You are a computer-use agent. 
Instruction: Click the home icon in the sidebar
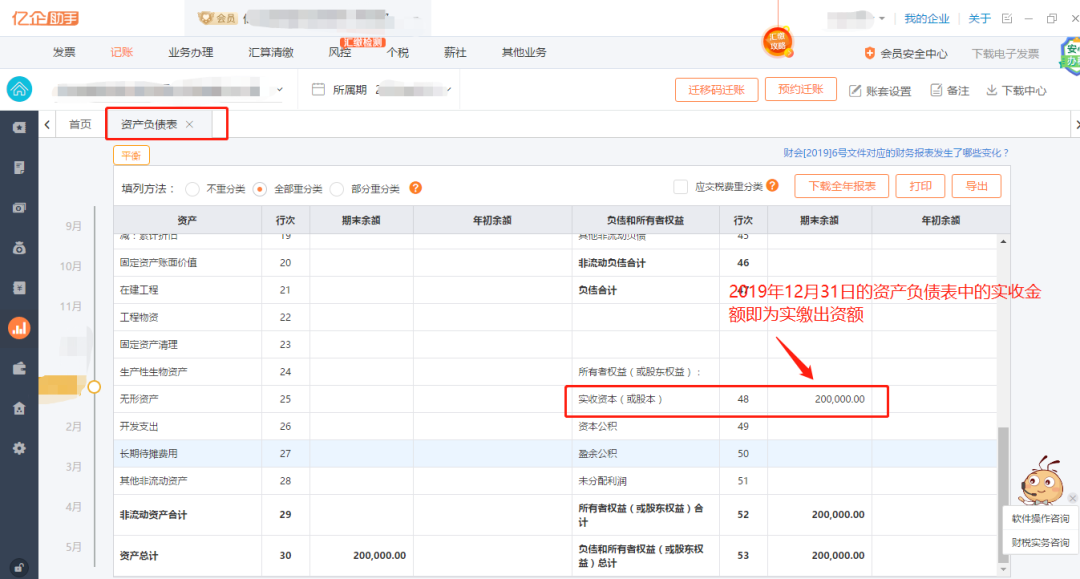coord(19,89)
